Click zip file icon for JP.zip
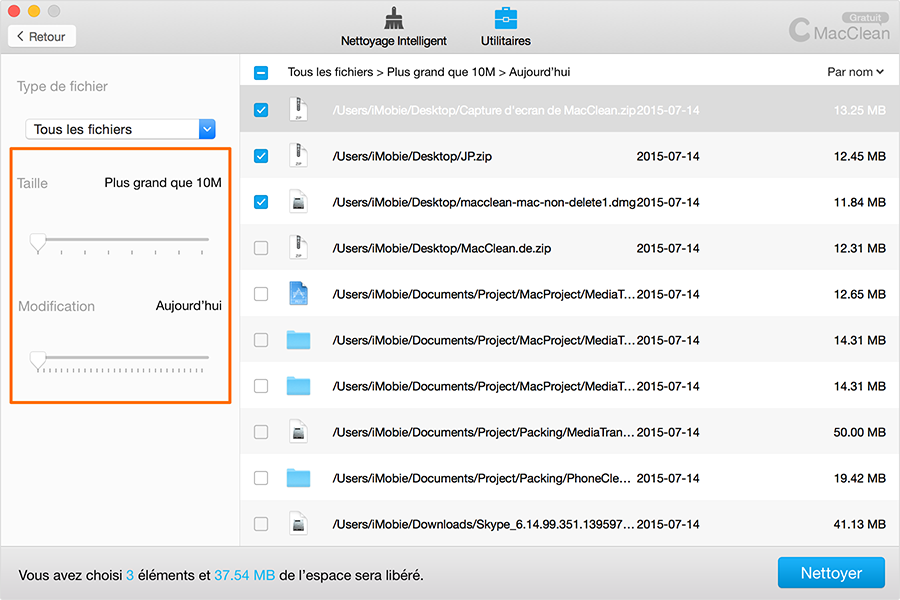Screen dimensions: 900x600 tap(298, 156)
